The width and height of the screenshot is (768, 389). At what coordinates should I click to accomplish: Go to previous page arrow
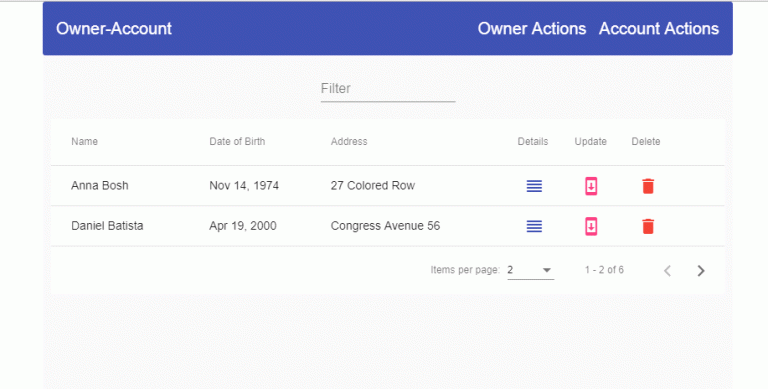pos(667,270)
